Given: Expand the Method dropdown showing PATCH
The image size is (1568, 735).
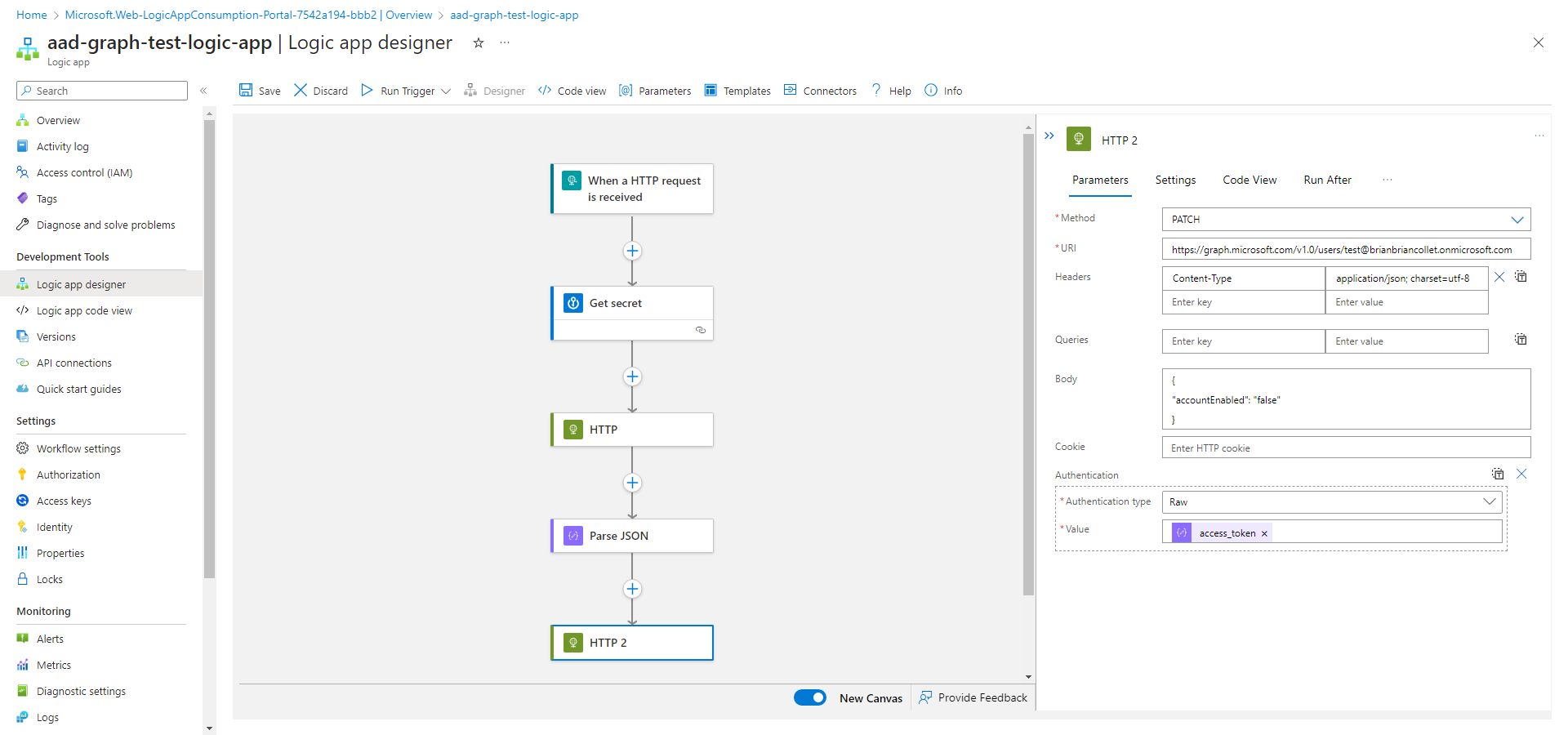Looking at the screenshot, I should point(1517,220).
